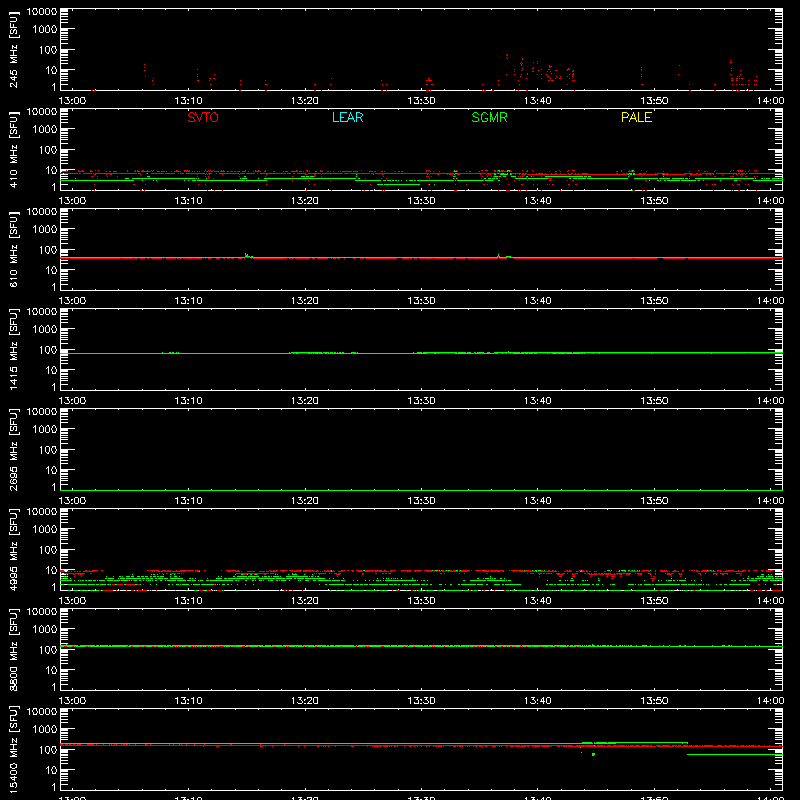800x800 pixels.
Task: Select the 1415 MHz [SFU] axis title
Action: click(13, 349)
